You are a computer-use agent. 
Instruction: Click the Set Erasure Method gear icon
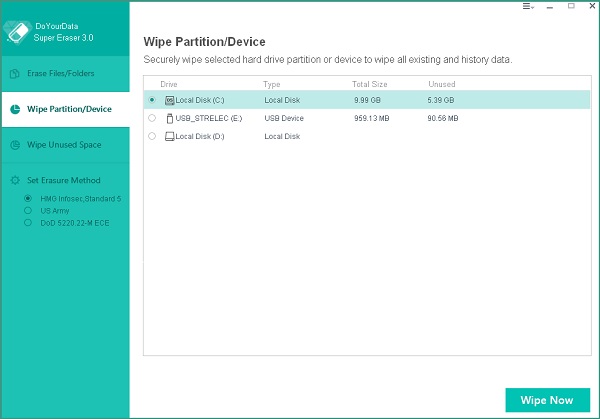pyautogui.click(x=14, y=181)
